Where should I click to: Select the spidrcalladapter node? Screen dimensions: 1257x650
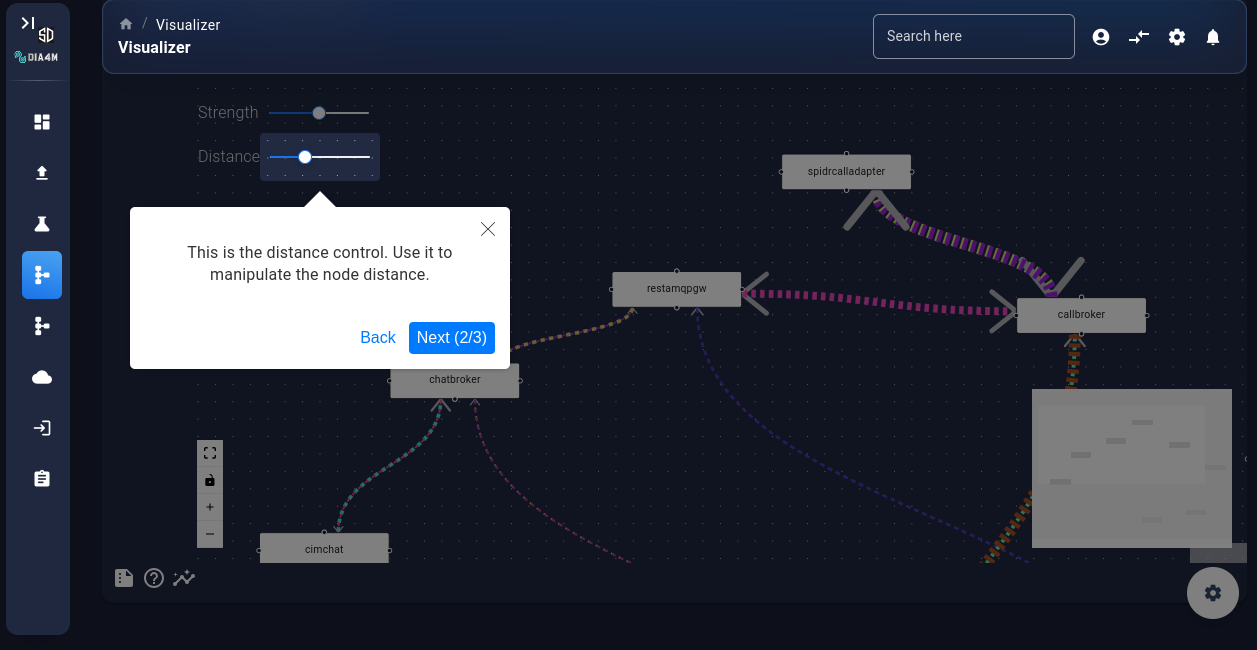[847, 171]
